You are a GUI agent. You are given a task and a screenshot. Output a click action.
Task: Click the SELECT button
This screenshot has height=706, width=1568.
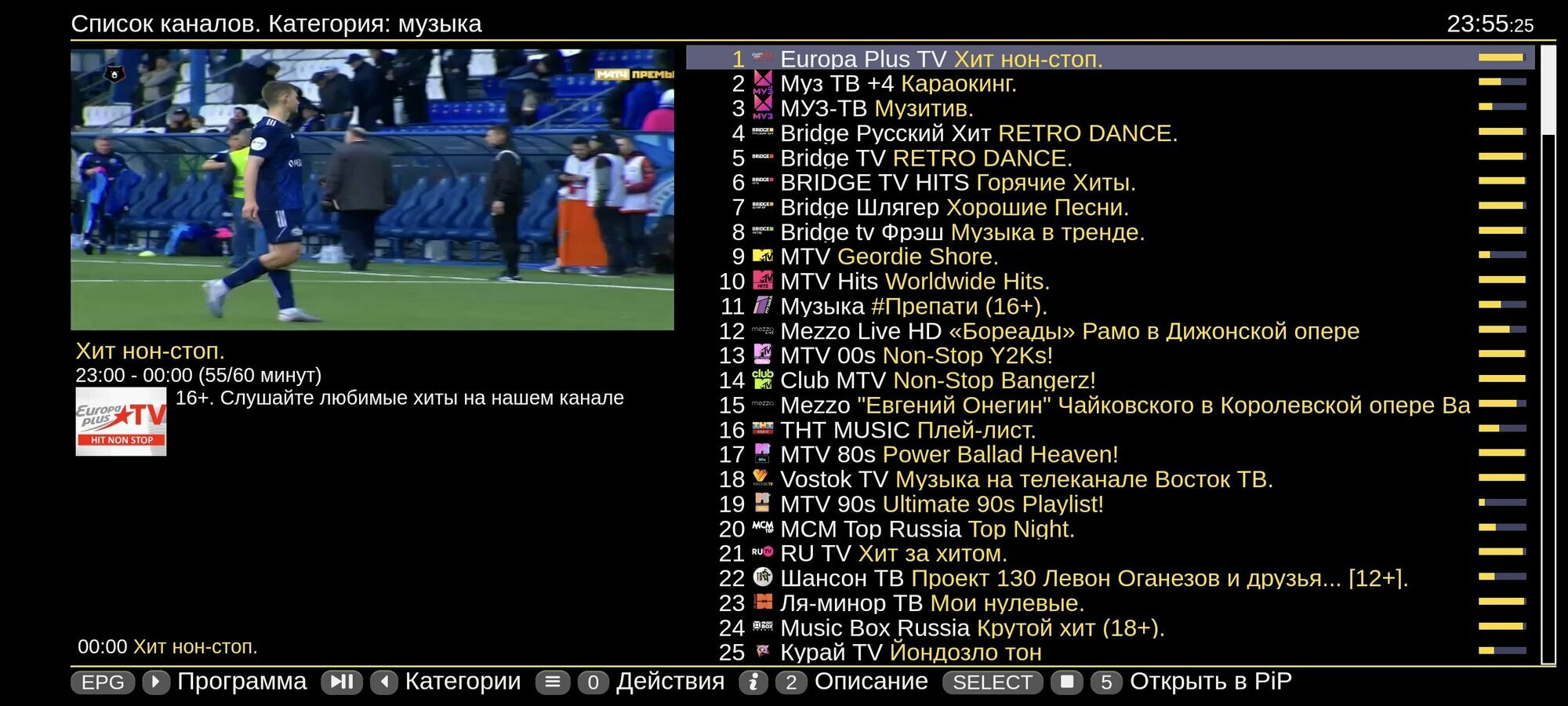click(x=993, y=682)
